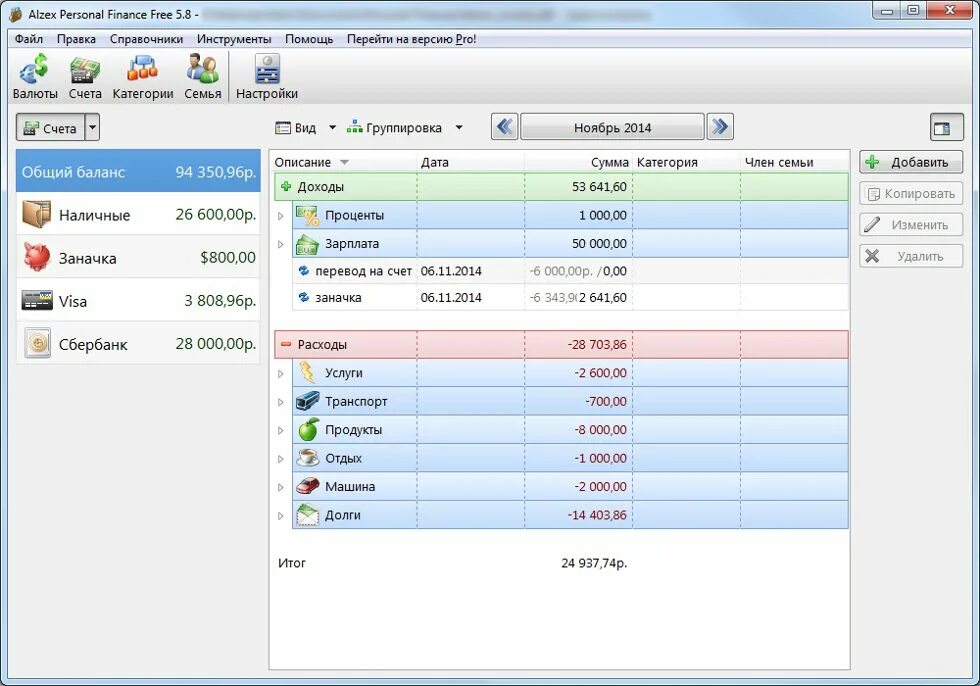Click the Продукты green apple icon
The height and width of the screenshot is (686, 980).
pyautogui.click(x=308, y=429)
